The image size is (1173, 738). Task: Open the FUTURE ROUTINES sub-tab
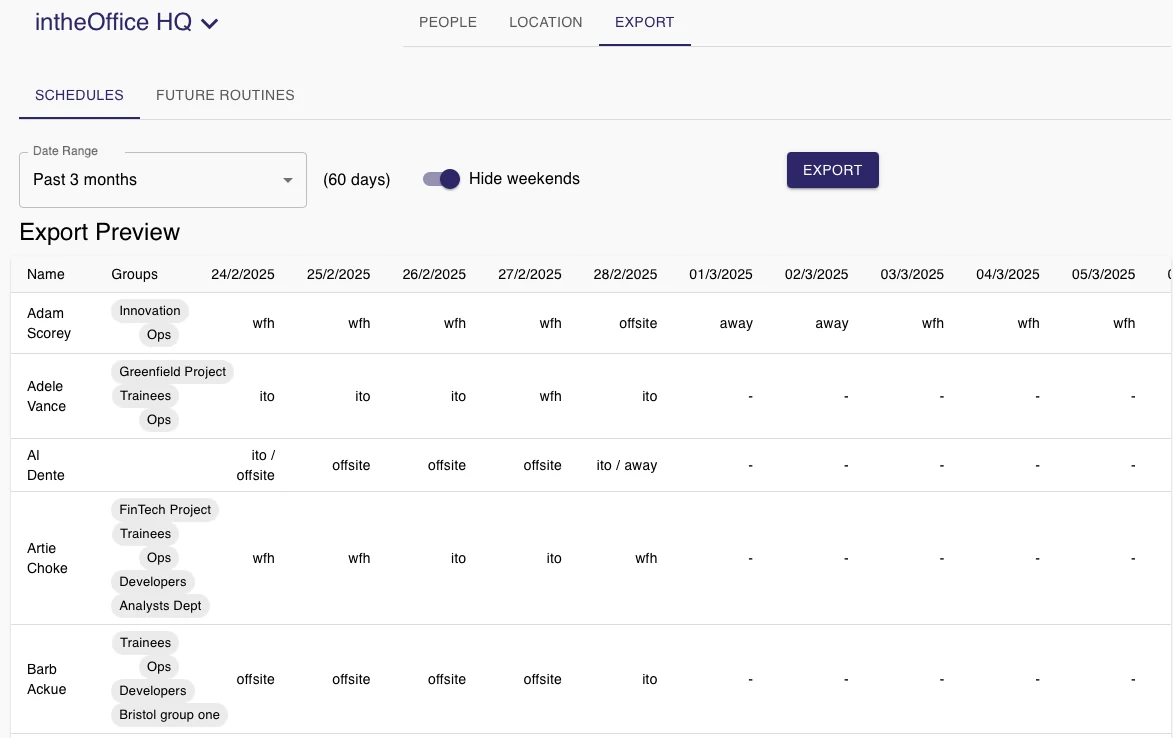coord(225,95)
